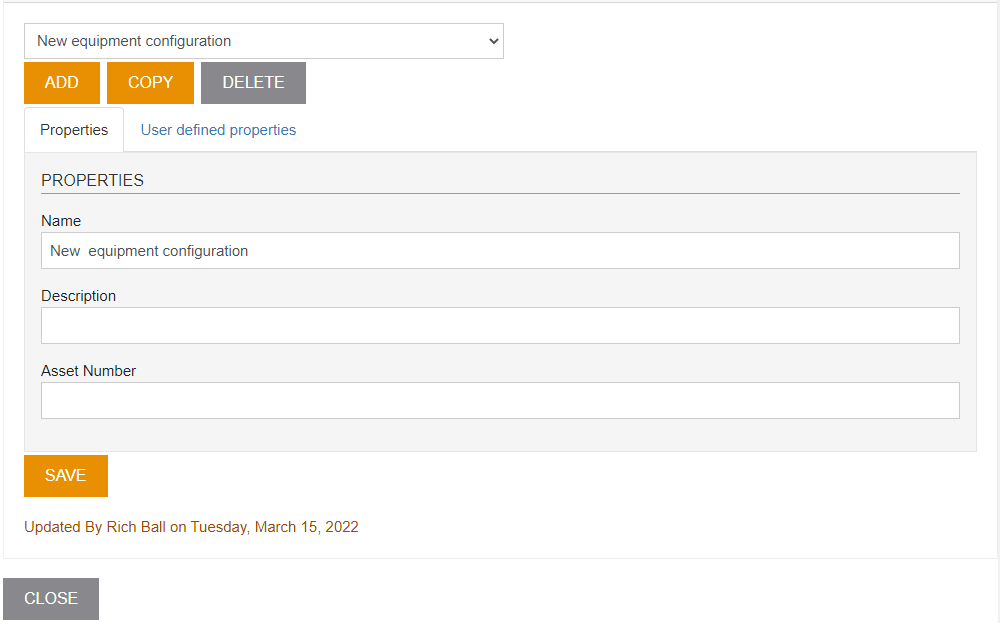Select the Asset Number input field
This screenshot has width=1000, height=640.
(x=500, y=400)
